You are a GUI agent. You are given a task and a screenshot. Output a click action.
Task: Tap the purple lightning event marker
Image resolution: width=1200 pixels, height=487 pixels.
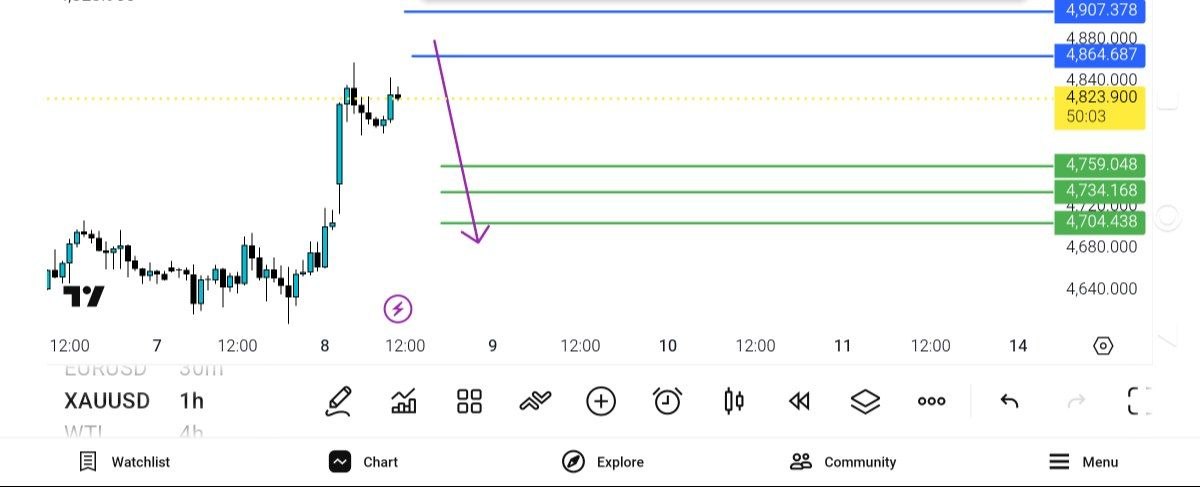point(398,309)
